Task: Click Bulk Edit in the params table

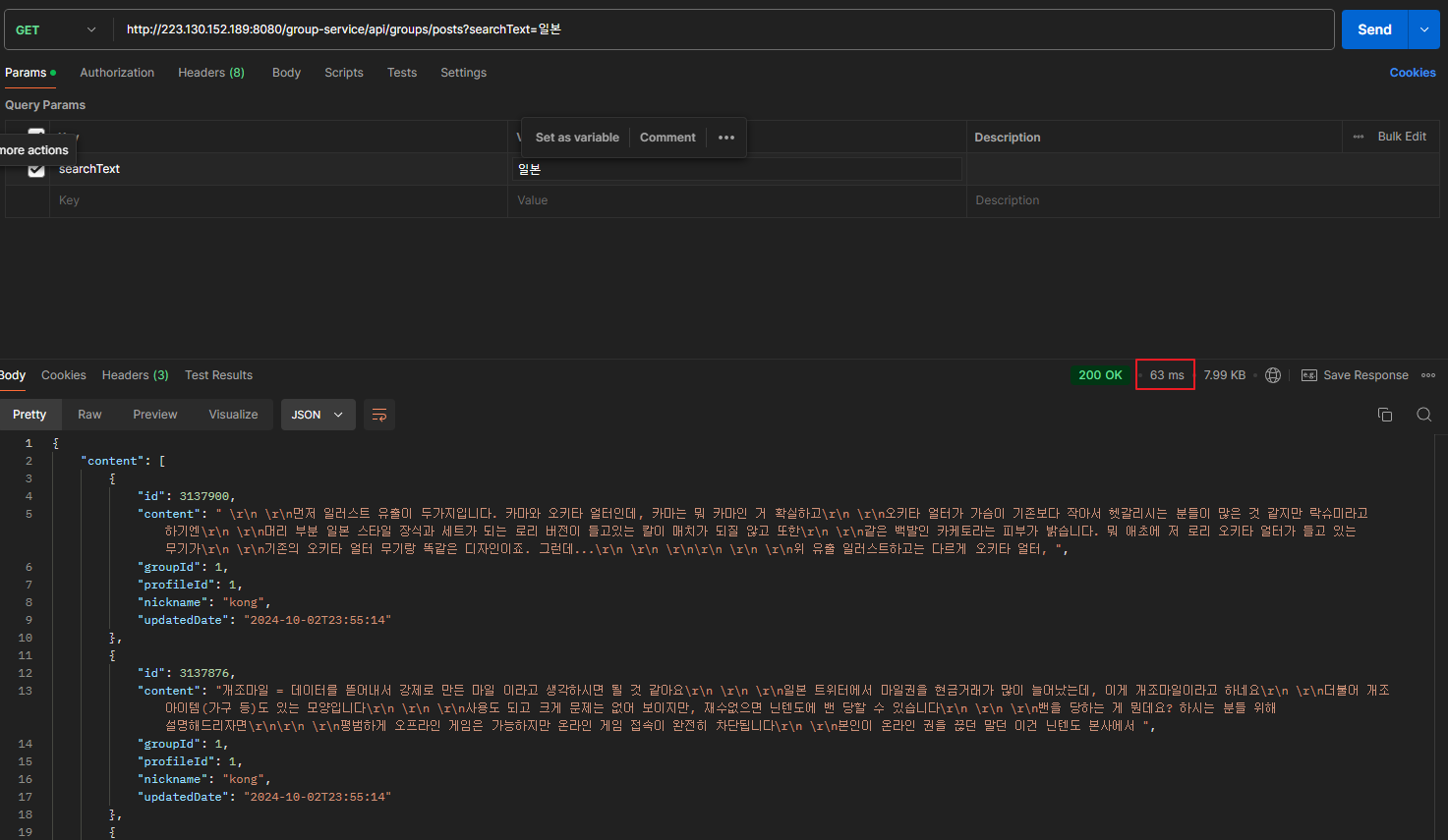Action: click(x=1402, y=137)
